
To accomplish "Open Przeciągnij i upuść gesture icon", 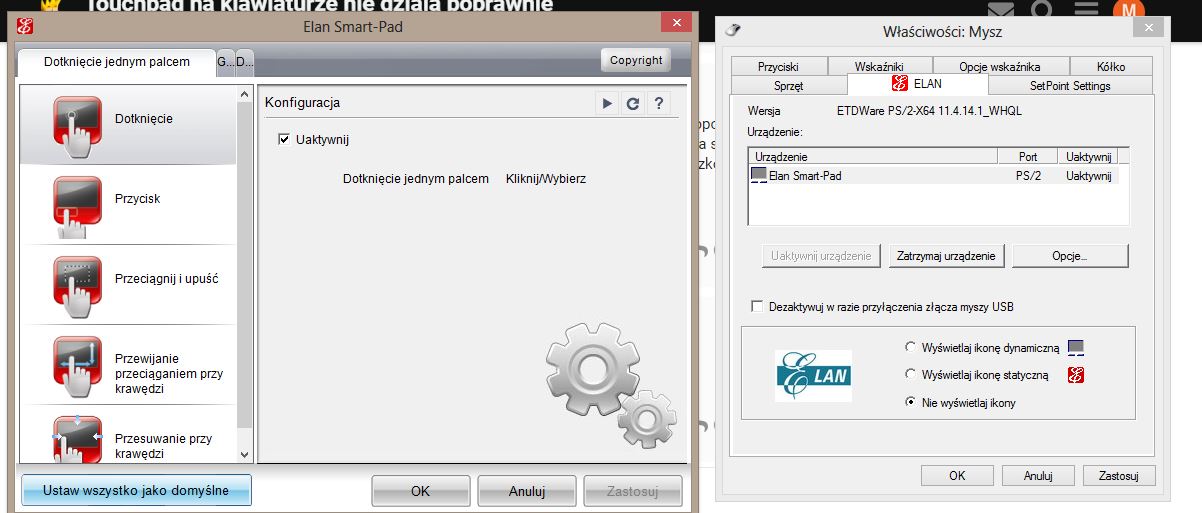I will pyautogui.click(x=76, y=285).
